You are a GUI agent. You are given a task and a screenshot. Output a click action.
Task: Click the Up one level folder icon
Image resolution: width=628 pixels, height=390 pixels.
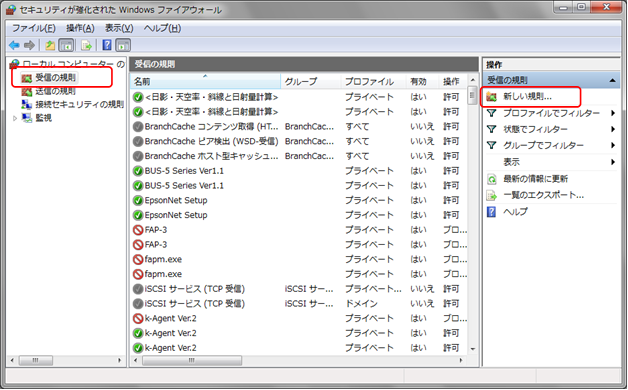[x=50, y=45]
